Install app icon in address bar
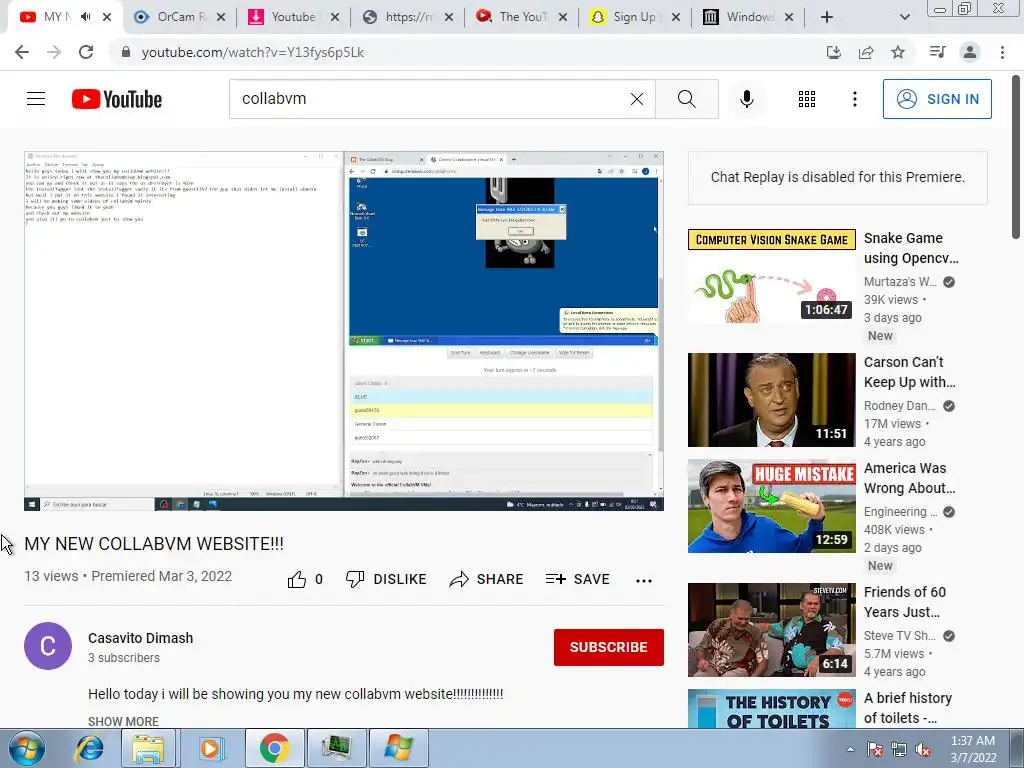The height and width of the screenshot is (768, 1024). coord(834,52)
